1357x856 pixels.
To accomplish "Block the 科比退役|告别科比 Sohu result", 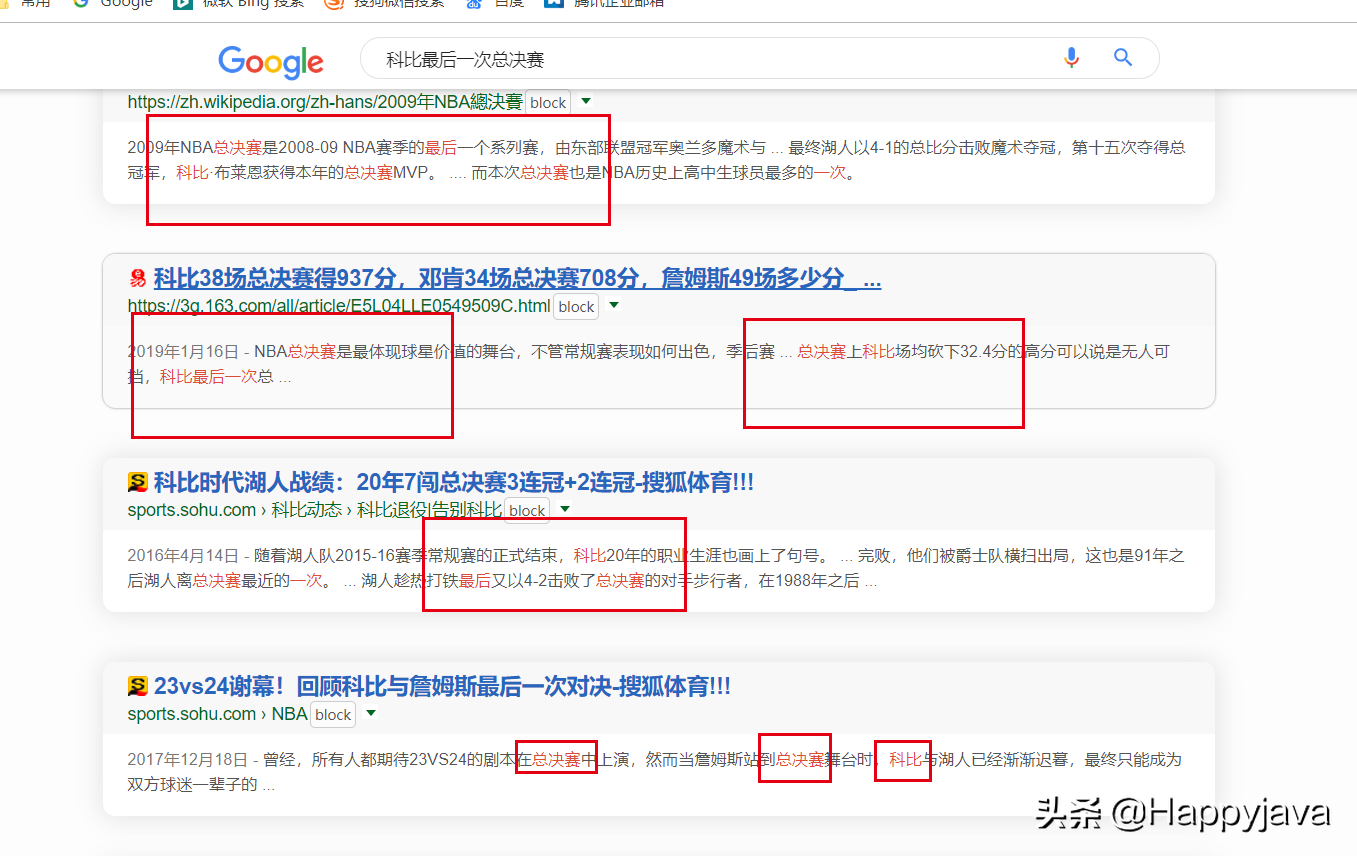I will click(527, 511).
